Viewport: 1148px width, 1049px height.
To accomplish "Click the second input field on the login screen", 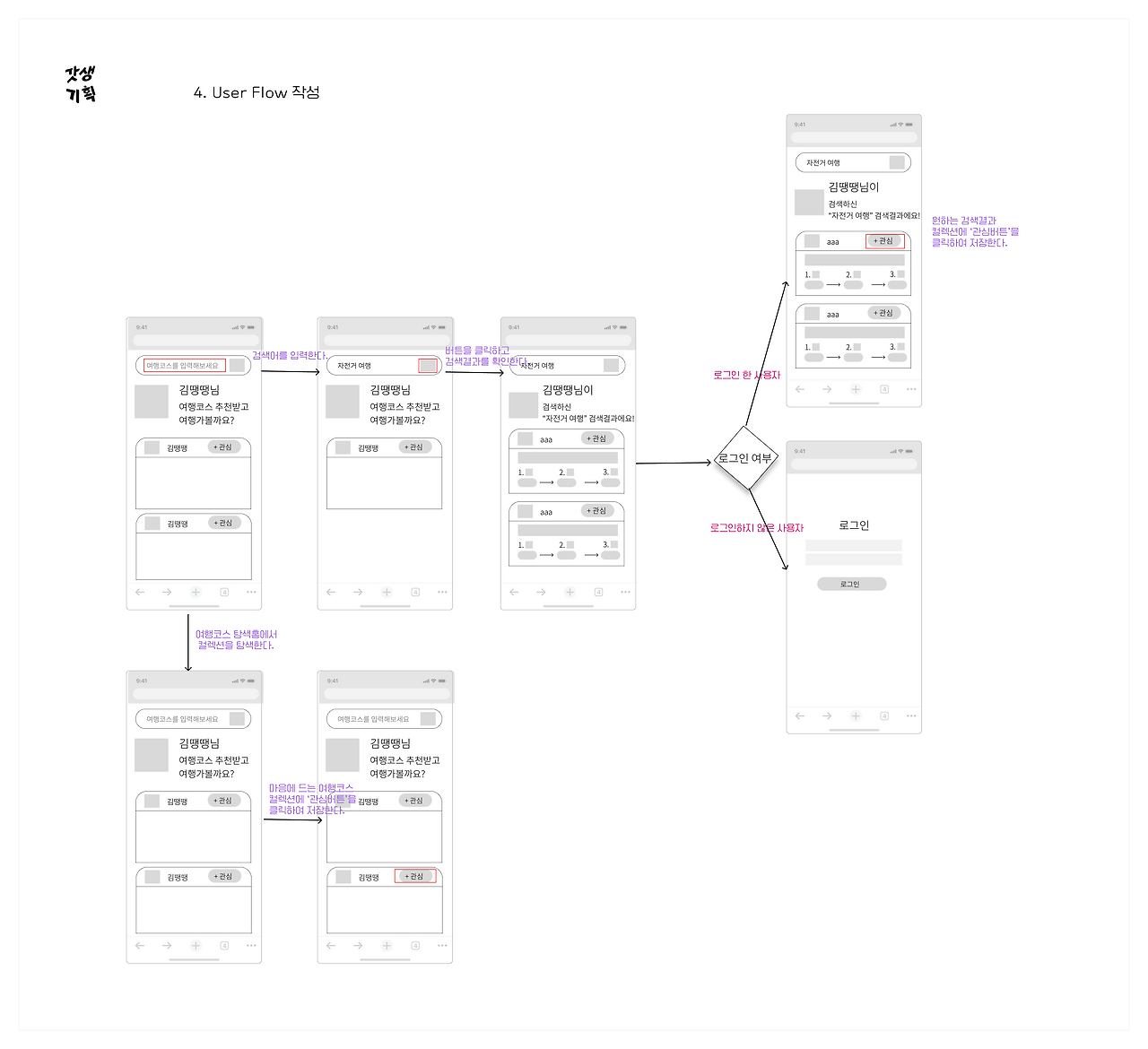I will 854,559.
